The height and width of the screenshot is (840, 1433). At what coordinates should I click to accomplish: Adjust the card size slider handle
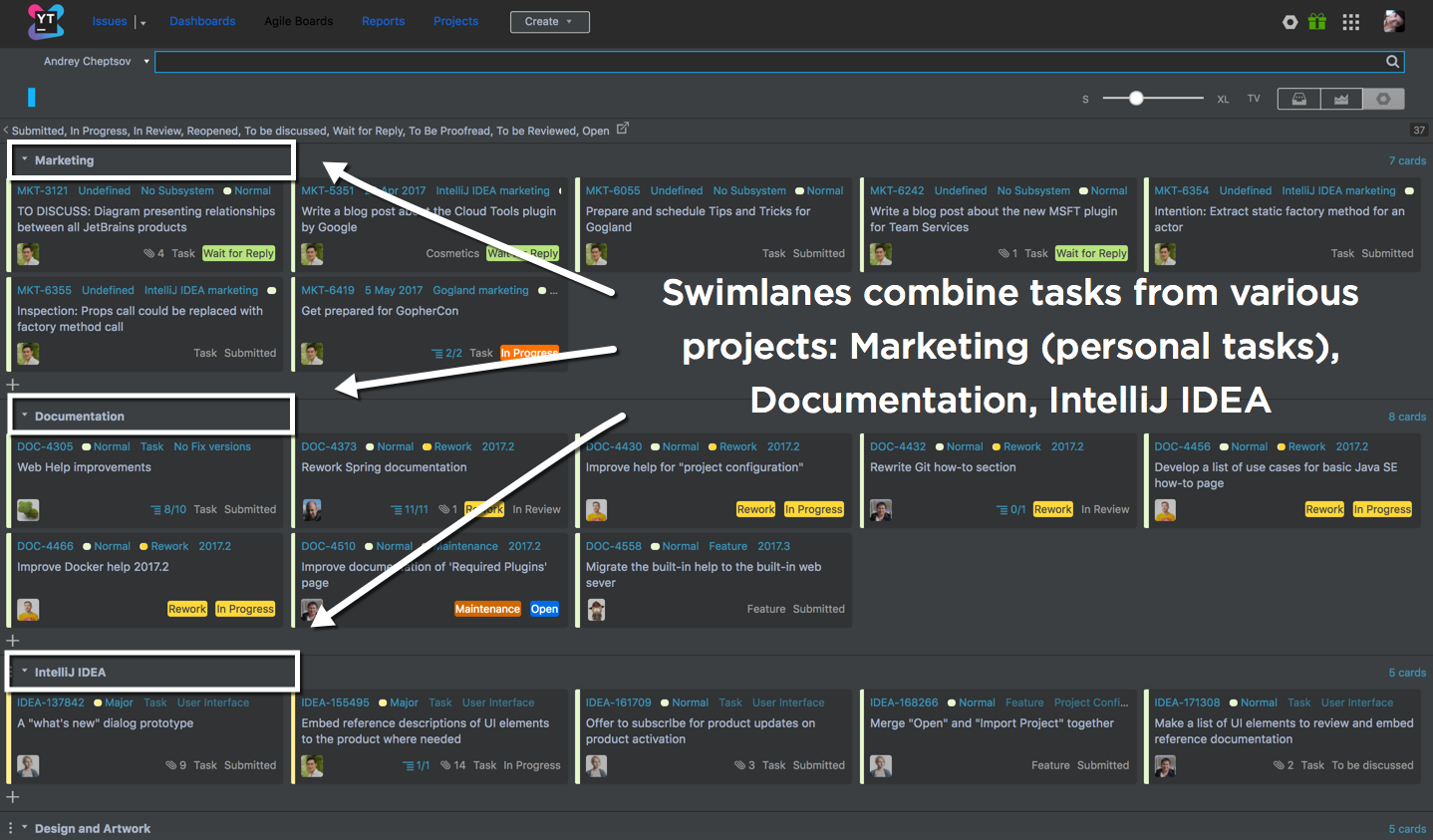[x=1136, y=99]
